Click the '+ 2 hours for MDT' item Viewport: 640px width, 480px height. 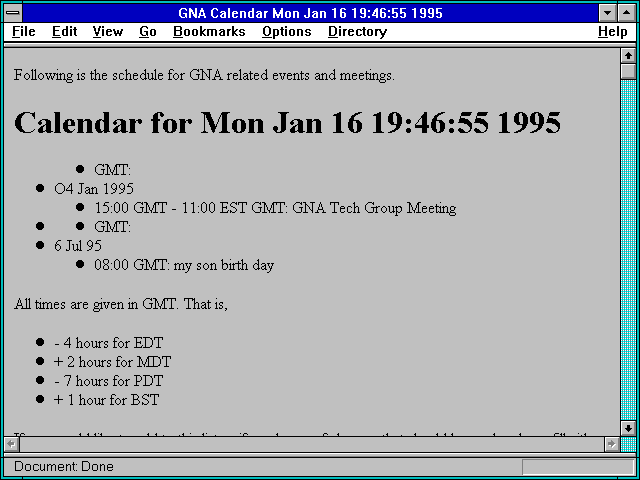112,362
